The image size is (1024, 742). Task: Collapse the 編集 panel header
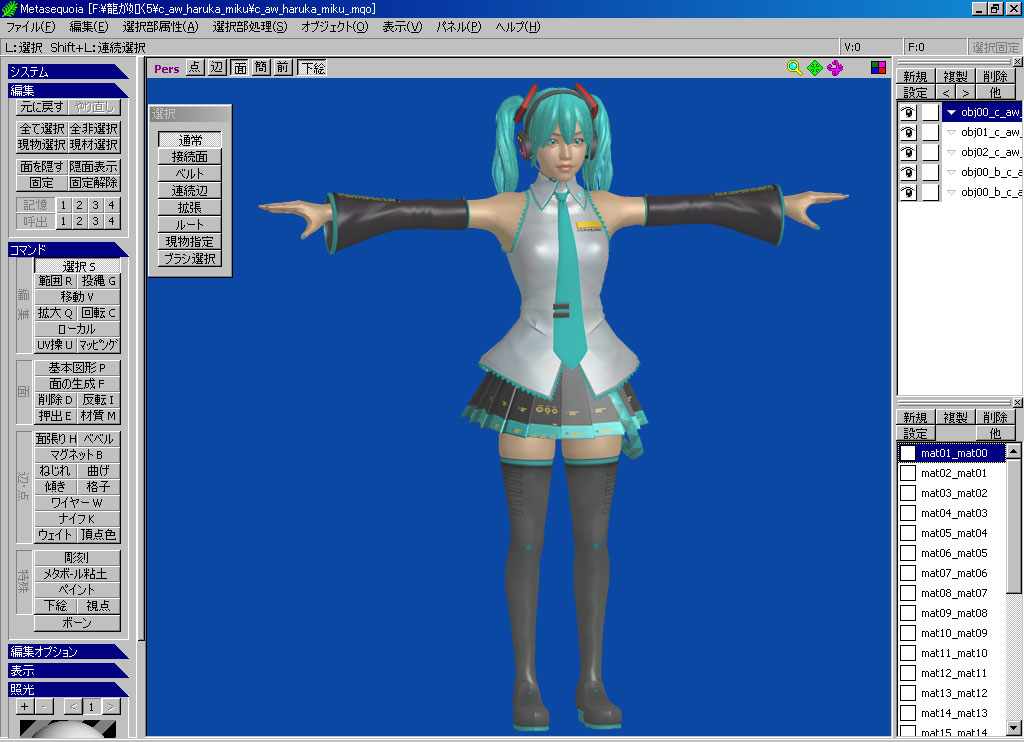pos(68,90)
